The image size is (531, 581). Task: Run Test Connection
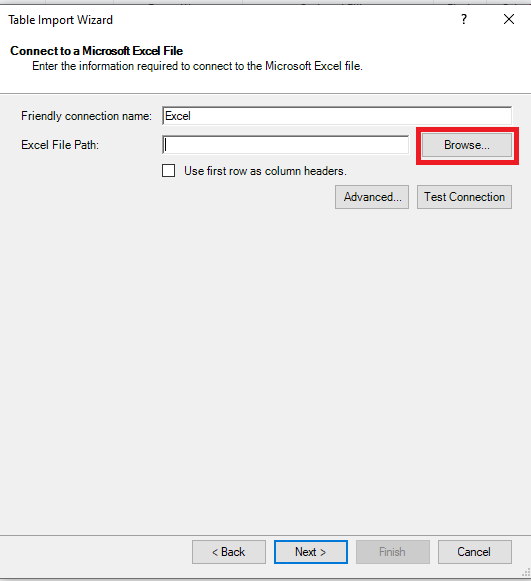click(x=464, y=197)
